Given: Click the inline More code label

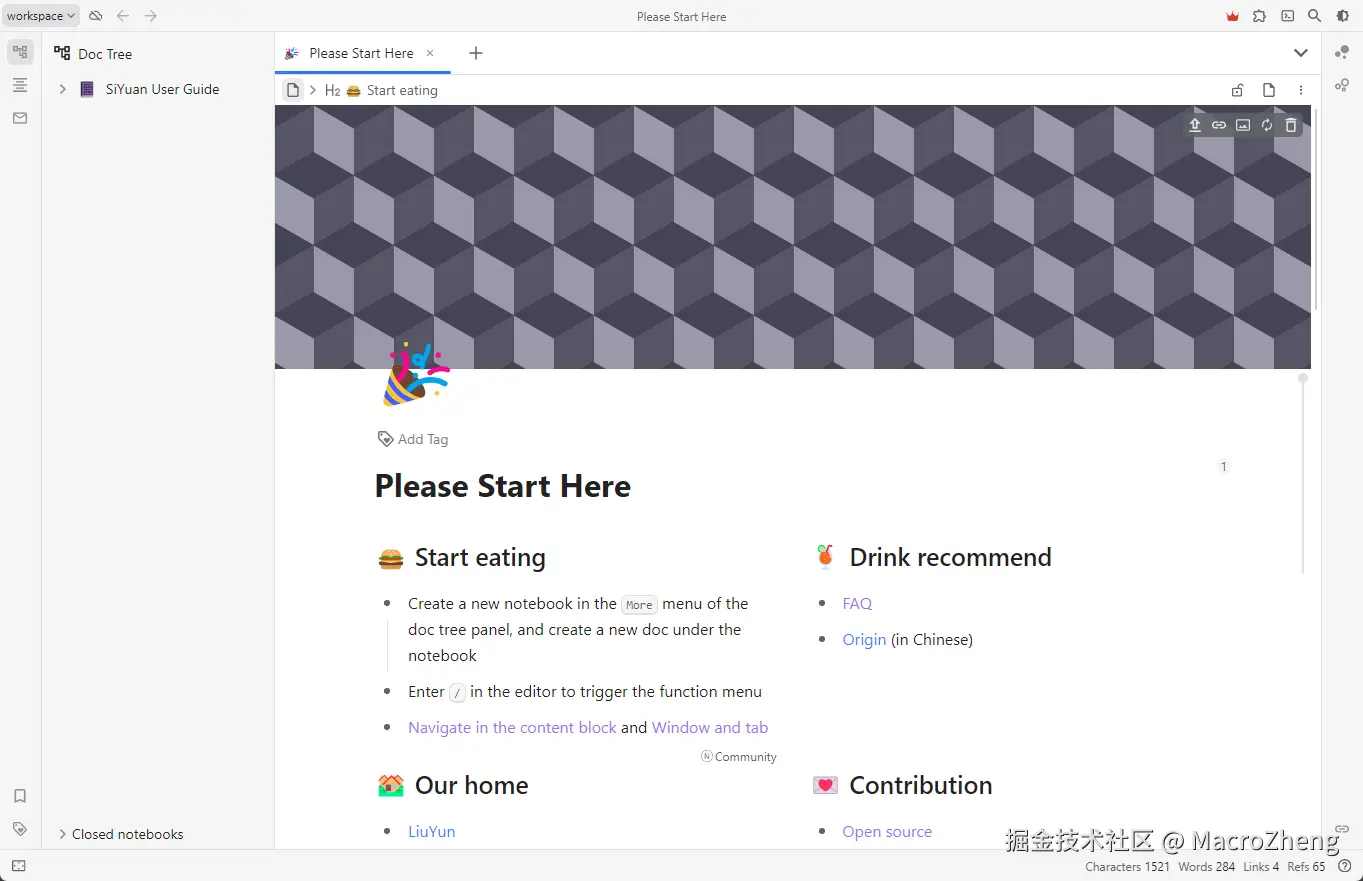Looking at the screenshot, I should 639,605.
